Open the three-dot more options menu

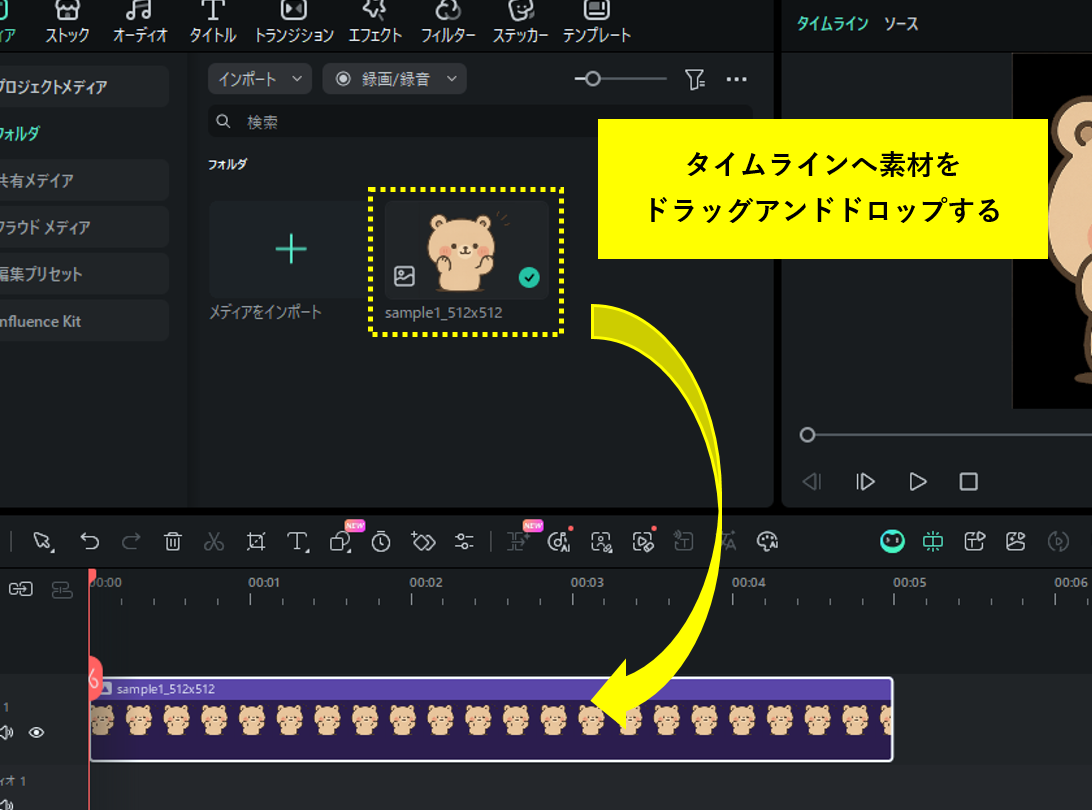click(x=737, y=79)
